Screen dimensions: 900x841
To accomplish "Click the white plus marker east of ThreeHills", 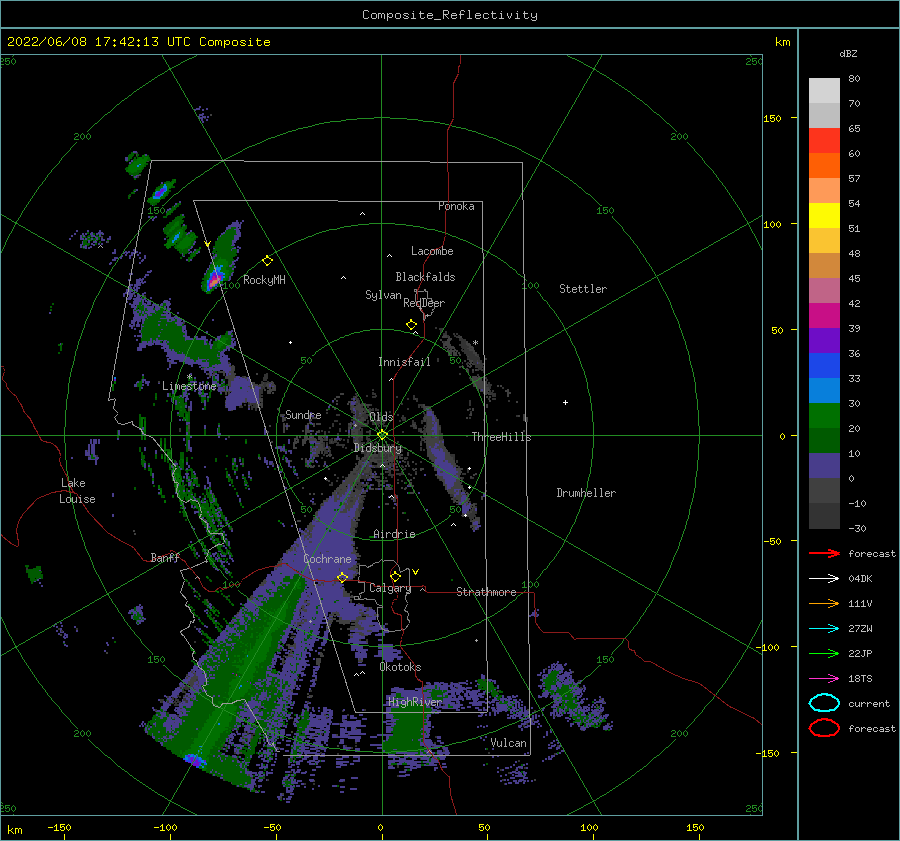I will point(565,402).
